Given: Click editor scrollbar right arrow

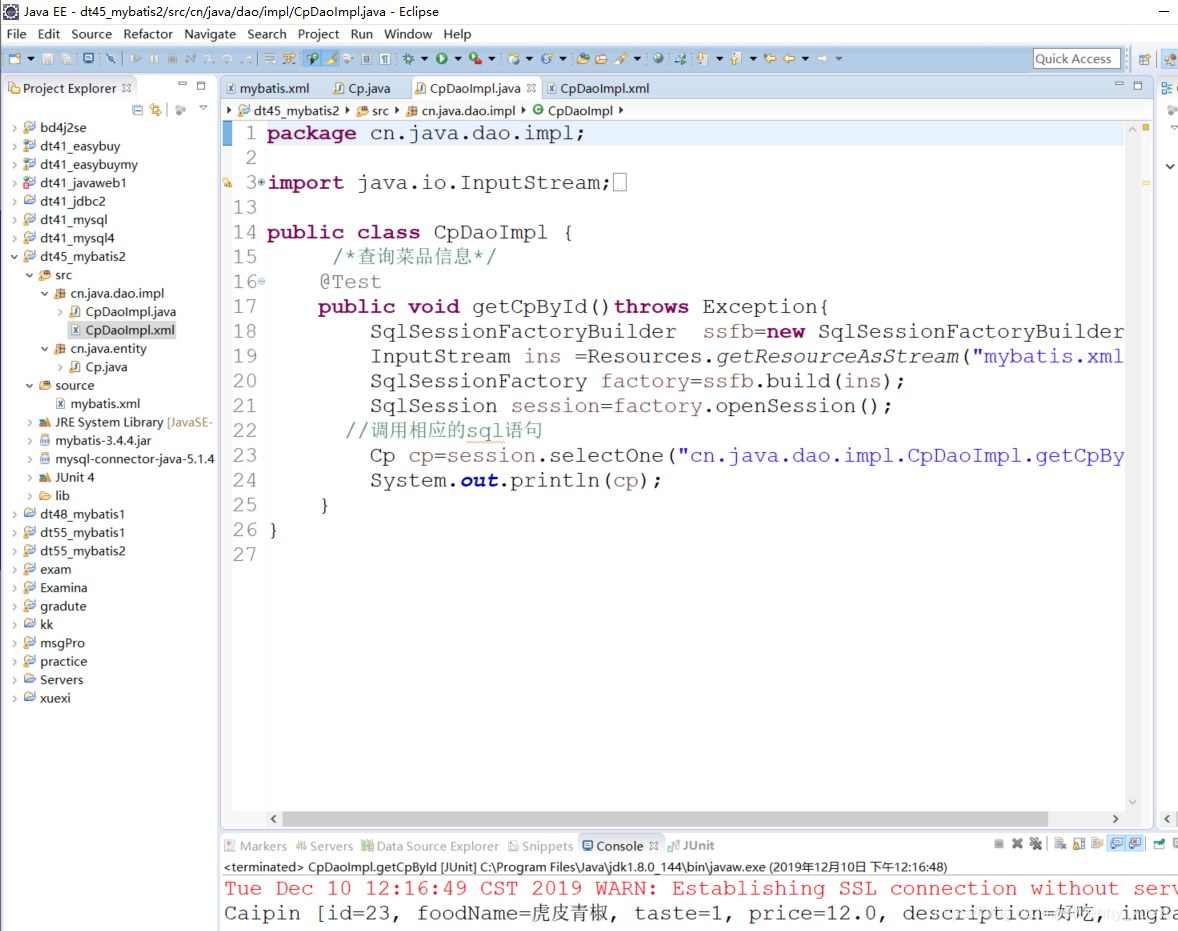Looking at the screenshot, I should tap(1115, 818).
